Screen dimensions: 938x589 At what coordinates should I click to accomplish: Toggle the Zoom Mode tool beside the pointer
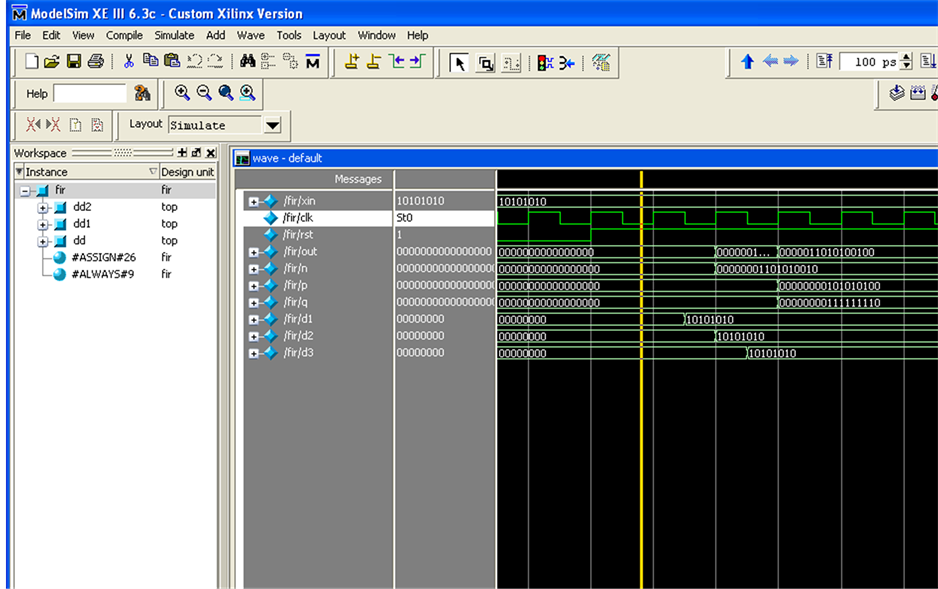486,63
